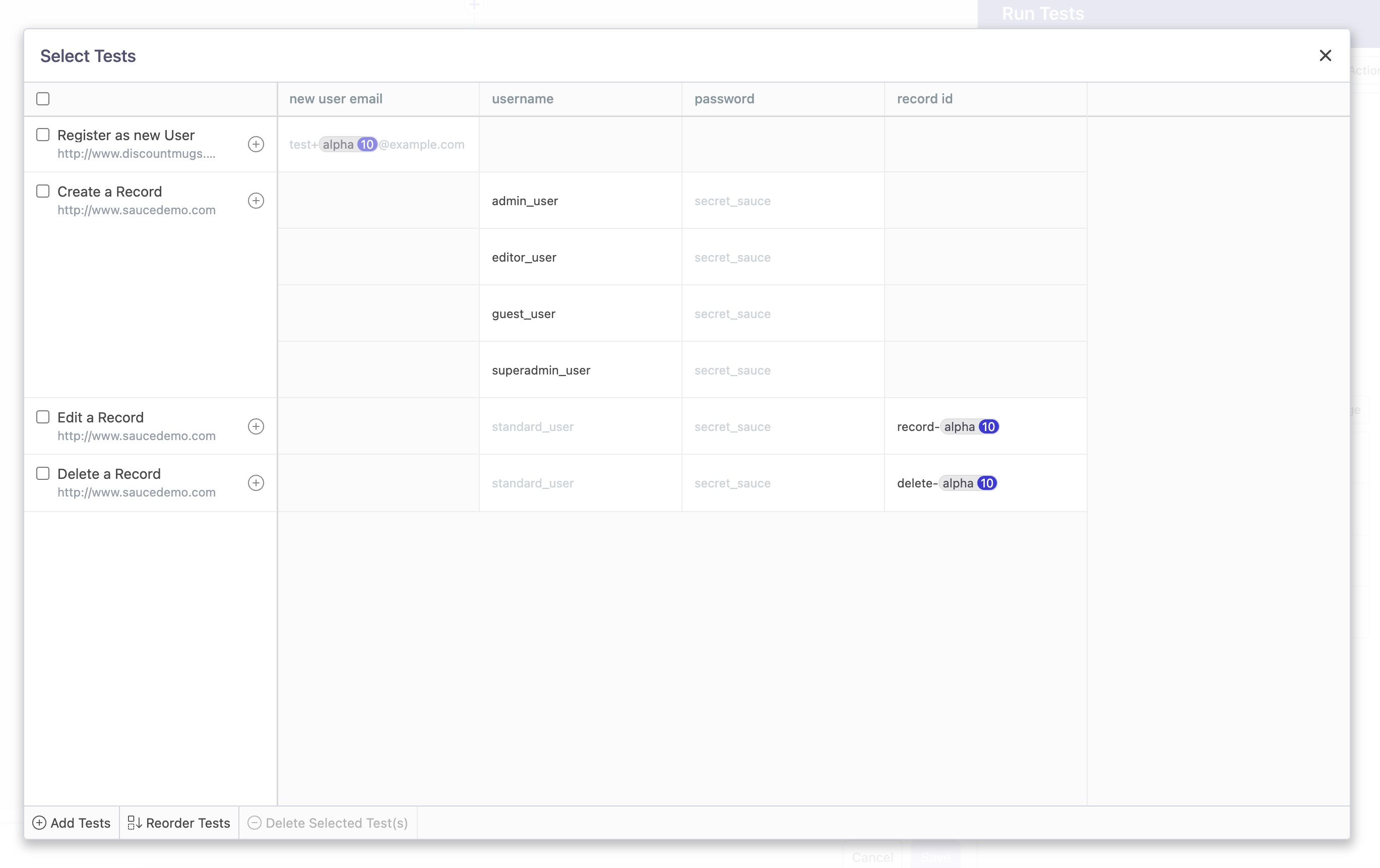Click the Delete Selected Tests icon
Viewport: 1380px width, 868px height.
pos(256,822)
